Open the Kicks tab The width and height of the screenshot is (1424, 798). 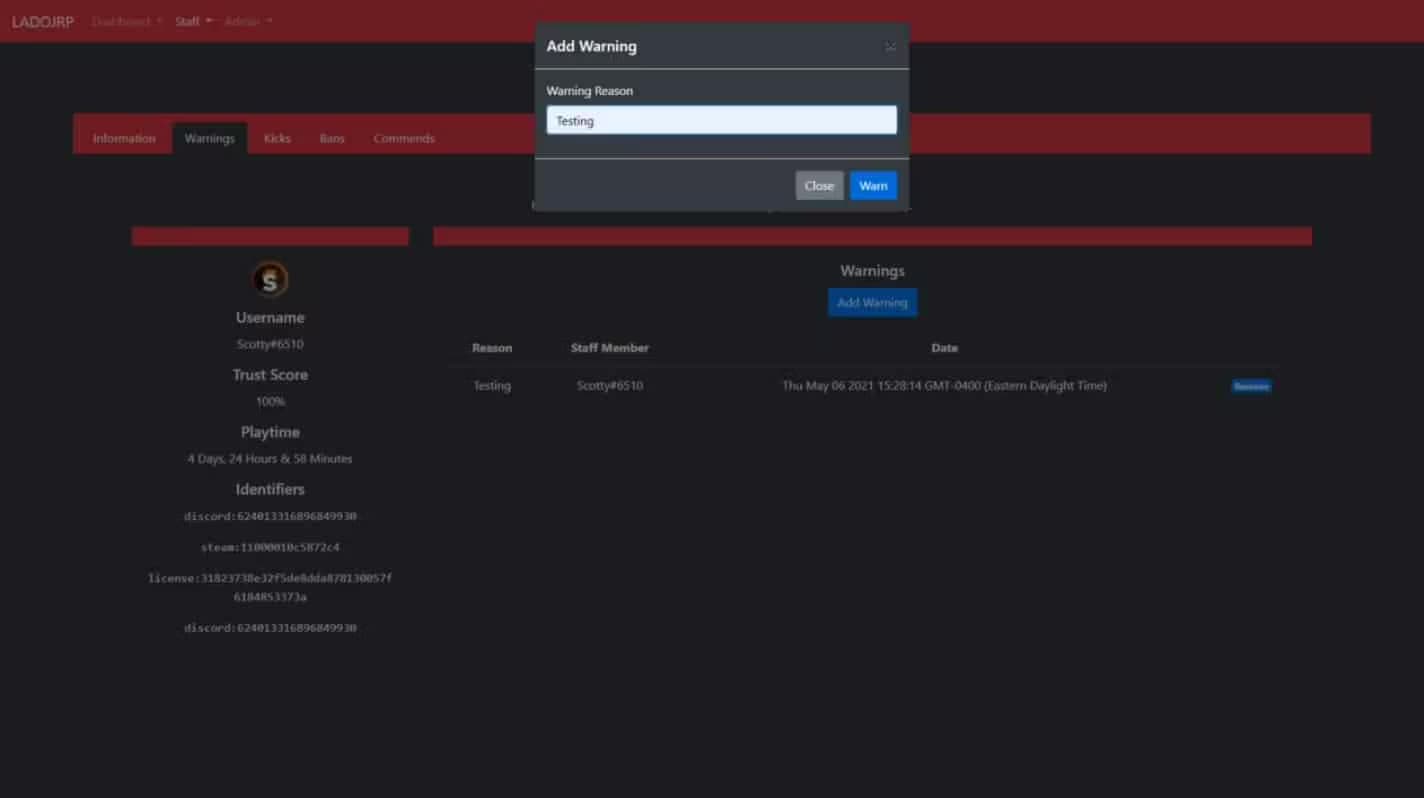pos(277,138)
